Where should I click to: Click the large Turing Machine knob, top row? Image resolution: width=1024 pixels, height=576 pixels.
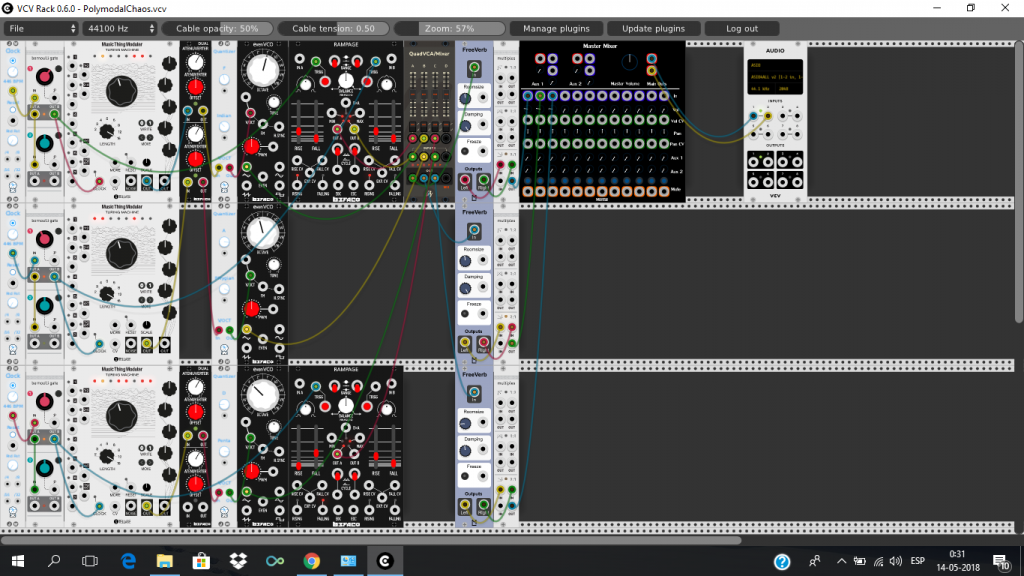click(121, 91)
